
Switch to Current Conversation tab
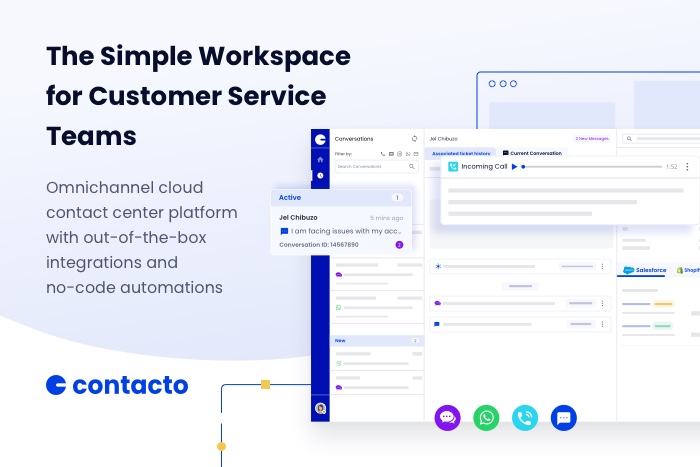point(532,153)
